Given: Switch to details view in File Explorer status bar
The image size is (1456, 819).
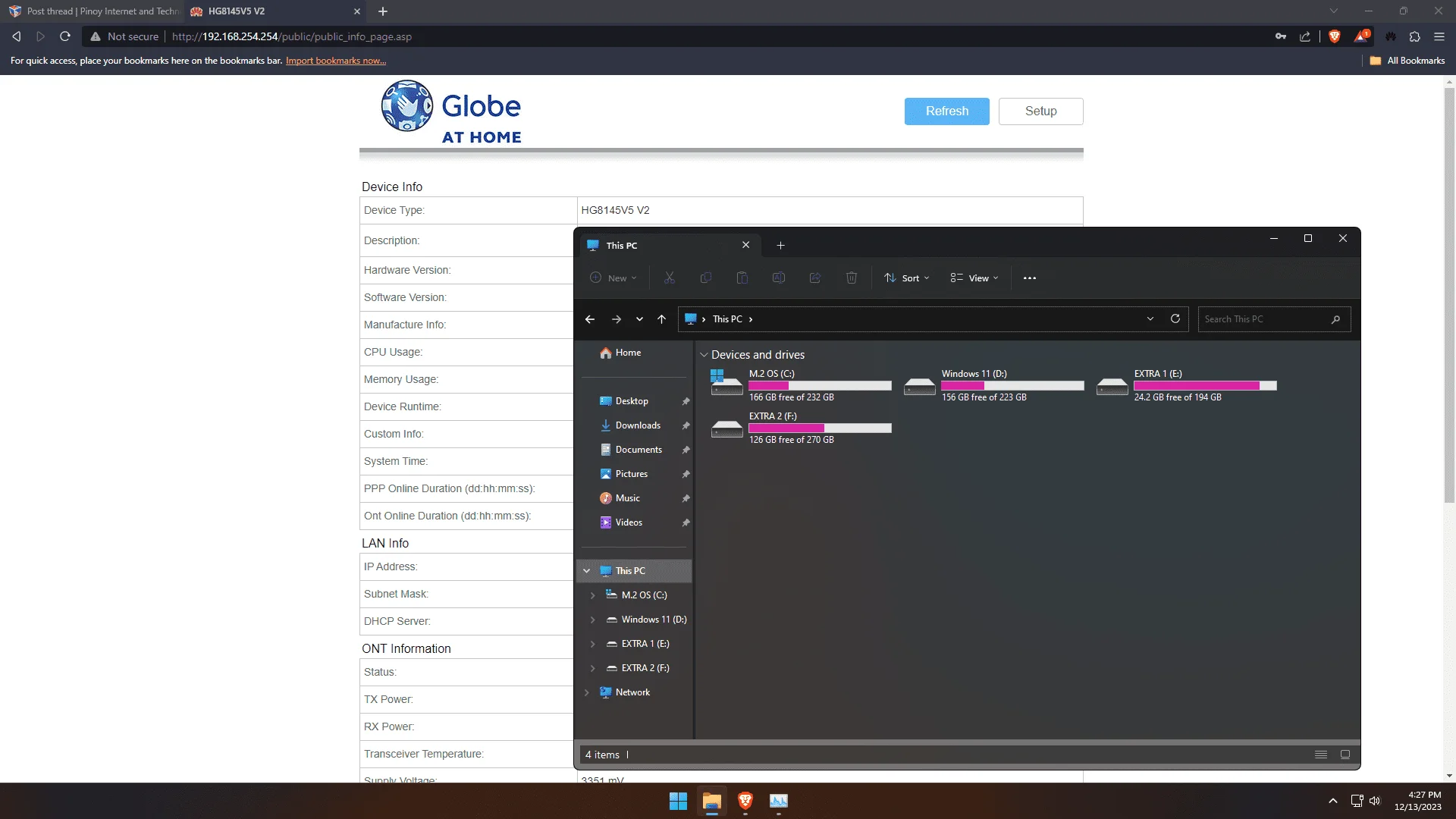Looking at the screenshot, I should click(1321, 755).
